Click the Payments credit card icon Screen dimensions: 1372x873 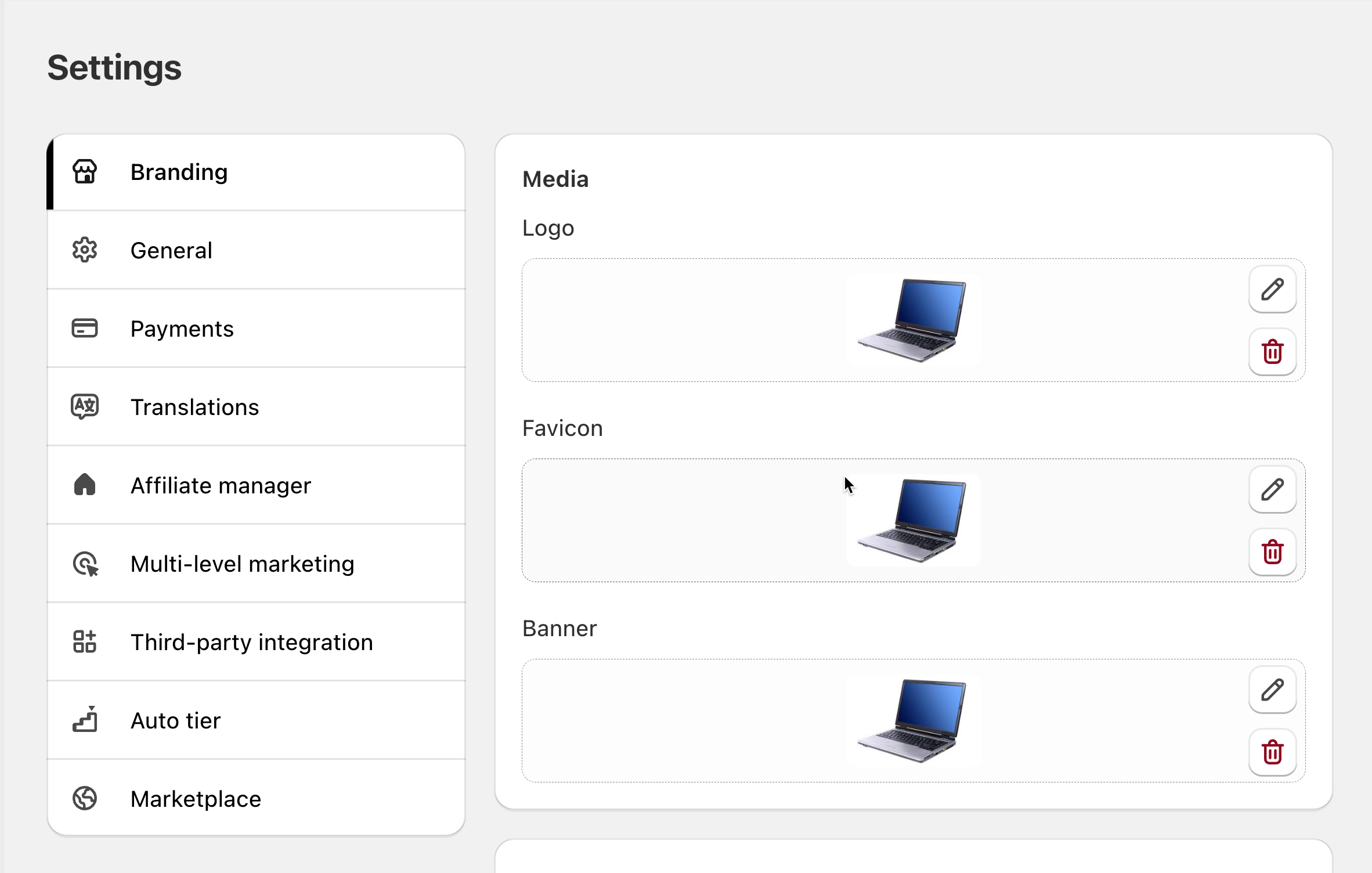pos(85,329)
